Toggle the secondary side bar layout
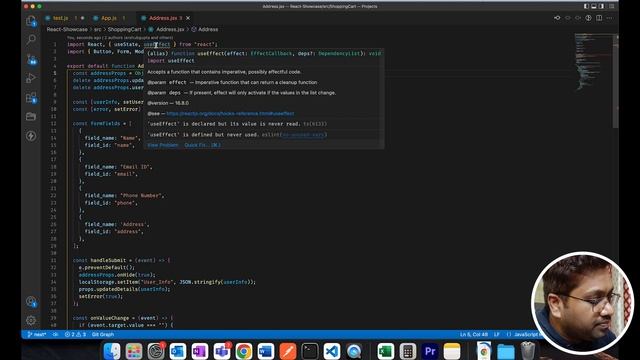The height and width of the screenshot is (360, 640). click(x=601, y=6)
